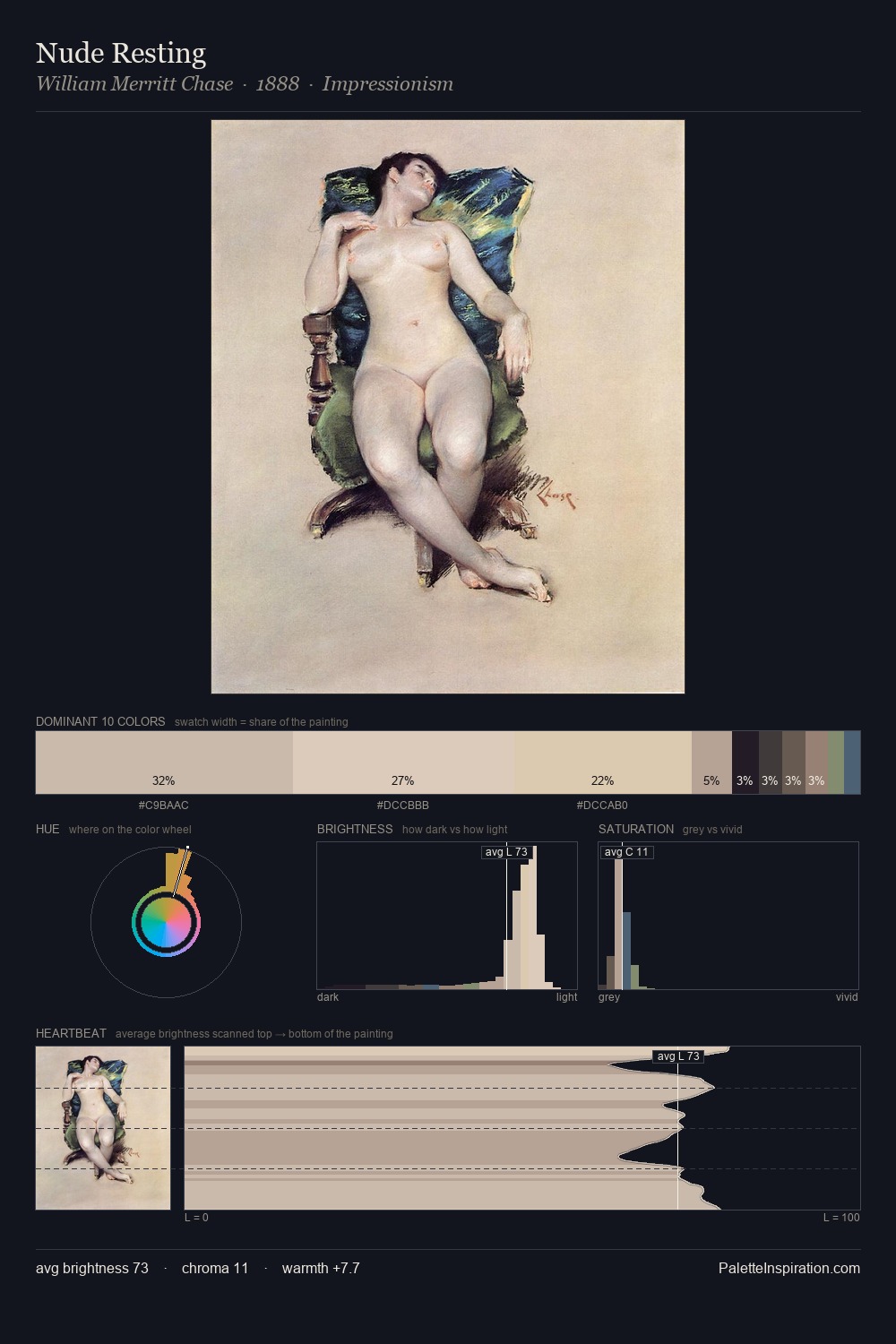The width and height of the screenshot is (896, 1344).
Task: Click the main Nude Resting painting image
Action: point(448,407)
